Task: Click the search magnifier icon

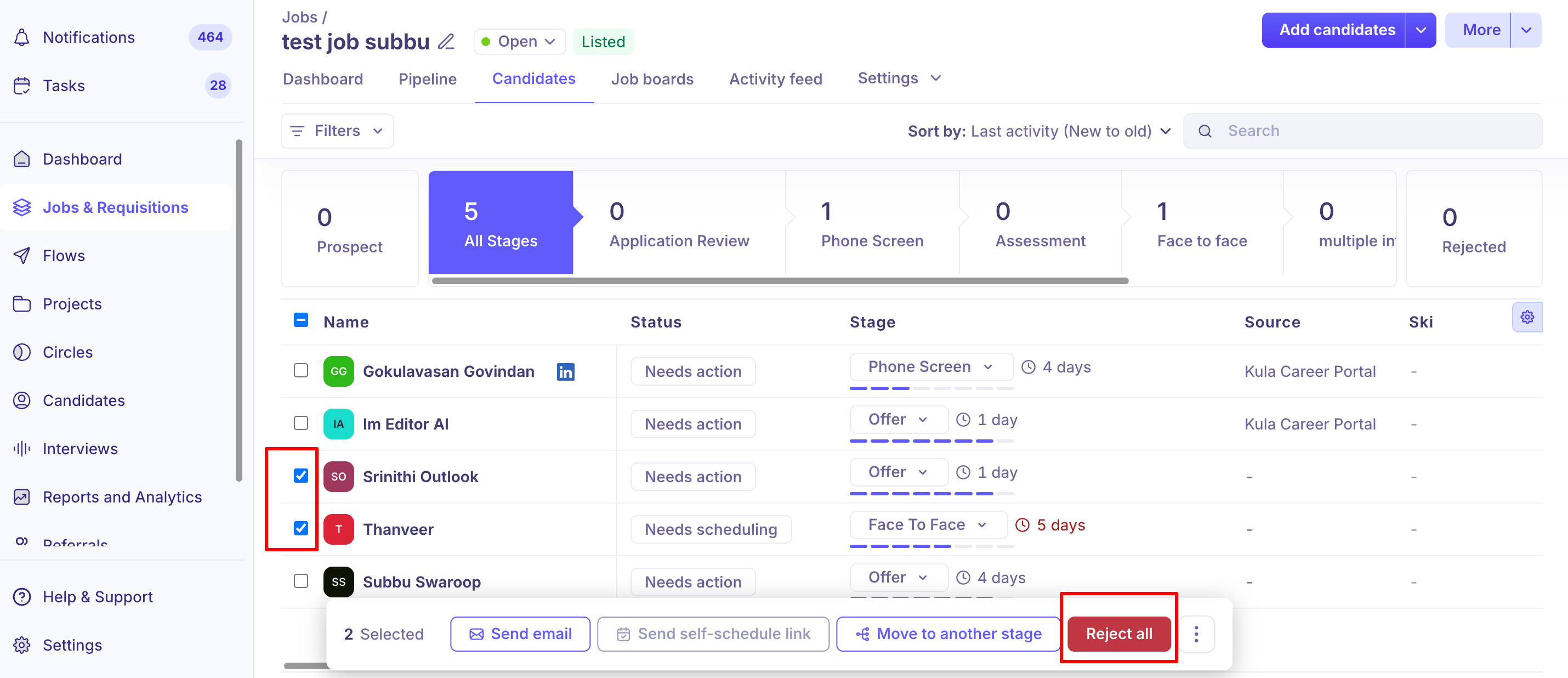Action: 1205,131
